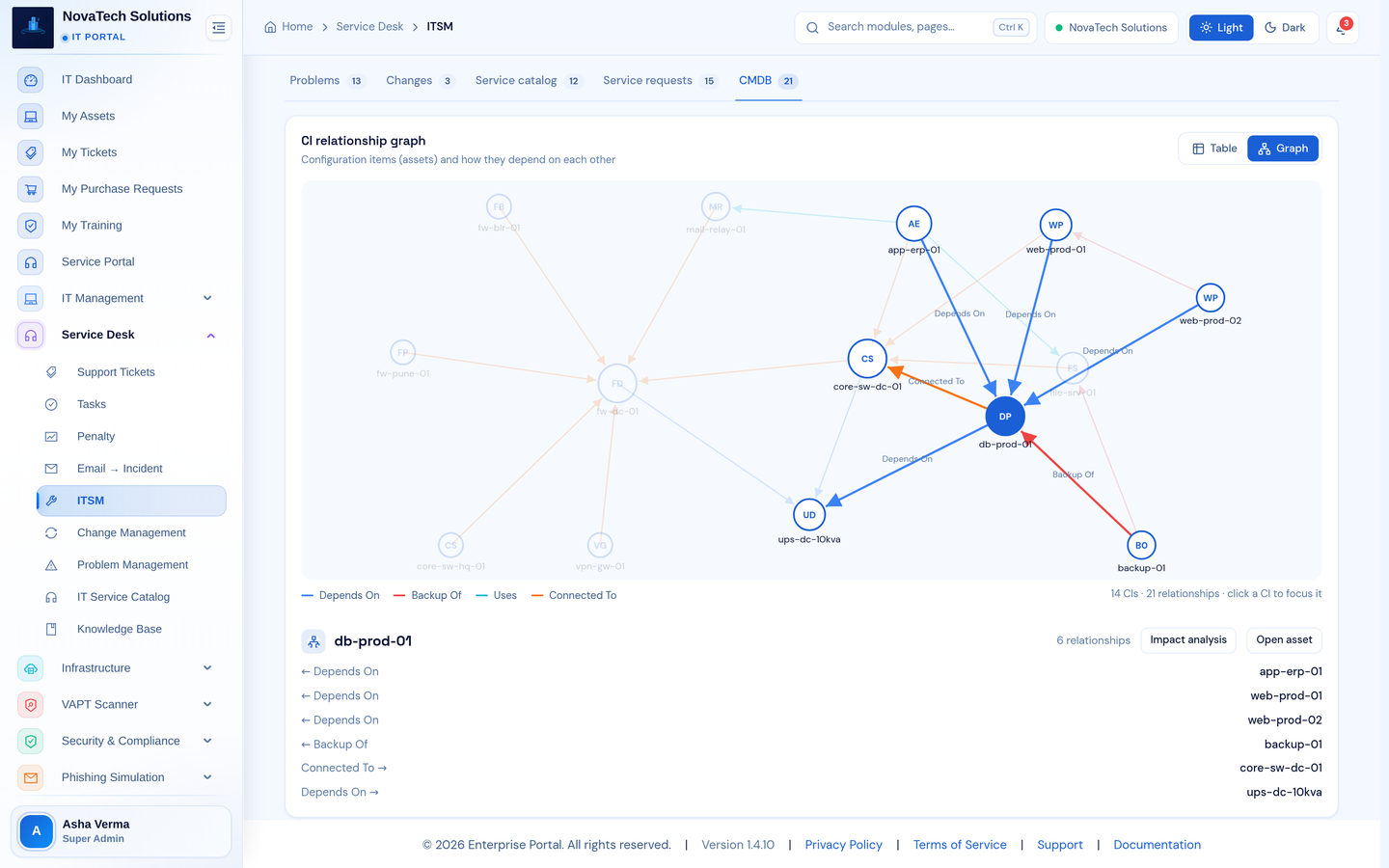Open the Service catalog tab

click(528, 81)
